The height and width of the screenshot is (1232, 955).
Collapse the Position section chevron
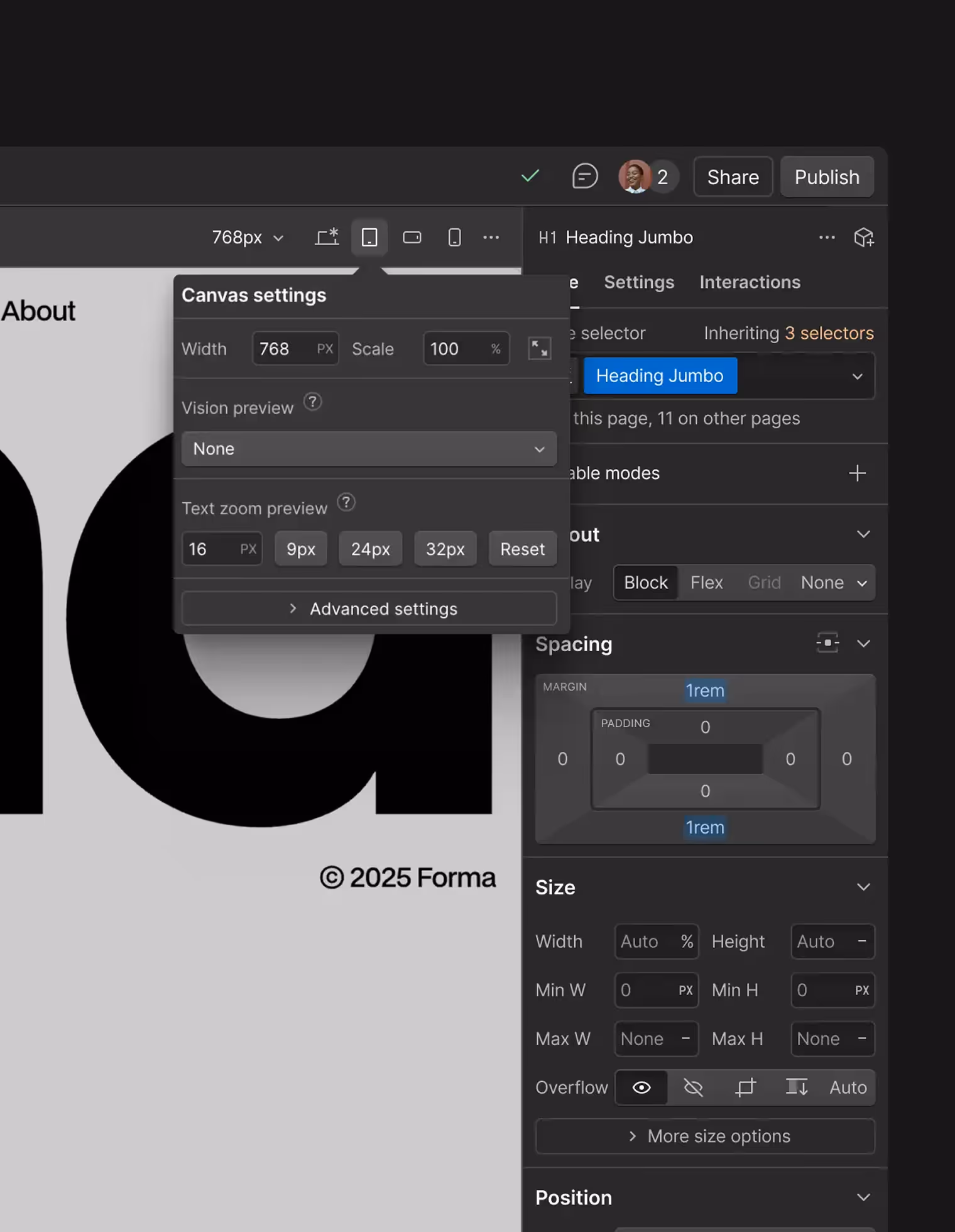coord(864,1197)
